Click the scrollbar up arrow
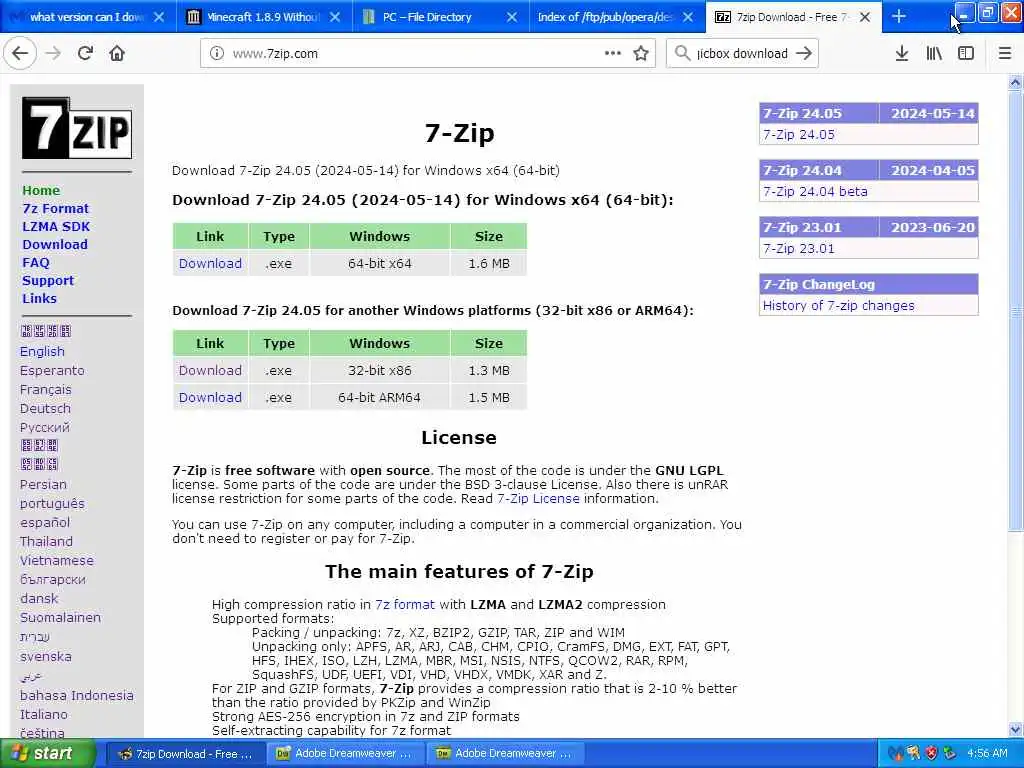Image resolution: width=1024 pixels, height=768 pixels. (x=1016, y=83)
